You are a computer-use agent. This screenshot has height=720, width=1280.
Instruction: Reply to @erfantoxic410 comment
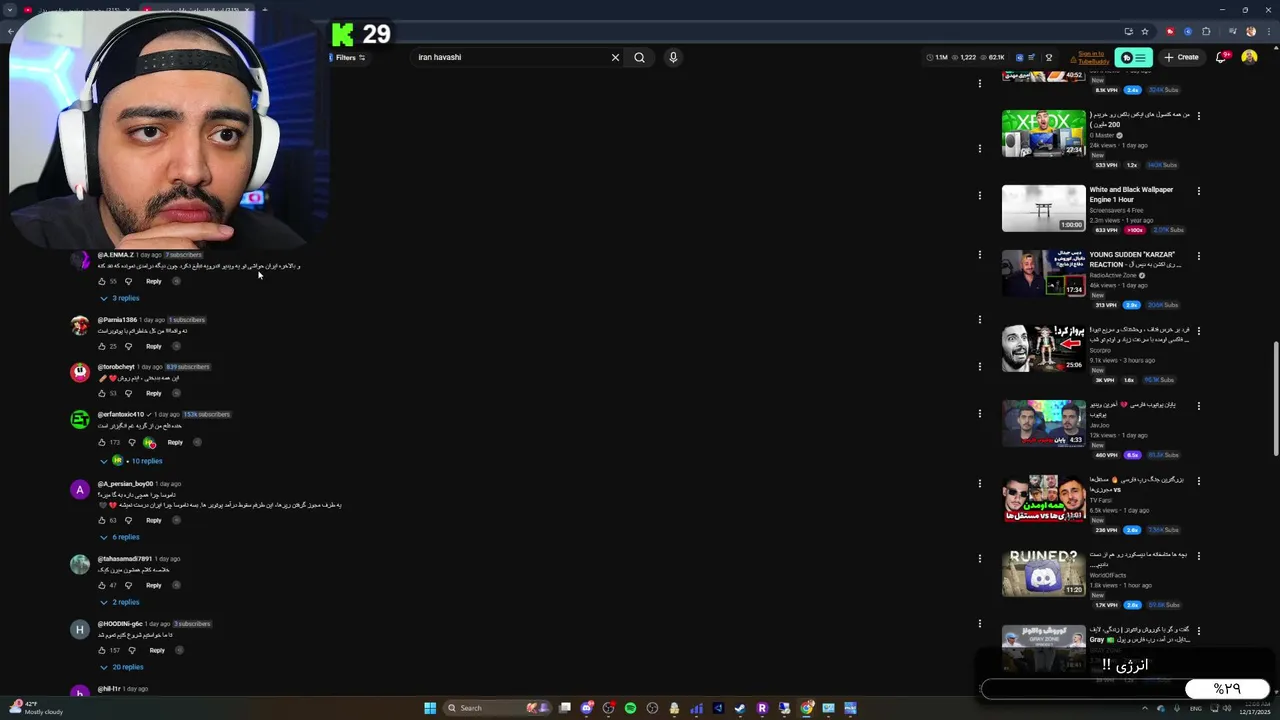click(x=175, y=442)
